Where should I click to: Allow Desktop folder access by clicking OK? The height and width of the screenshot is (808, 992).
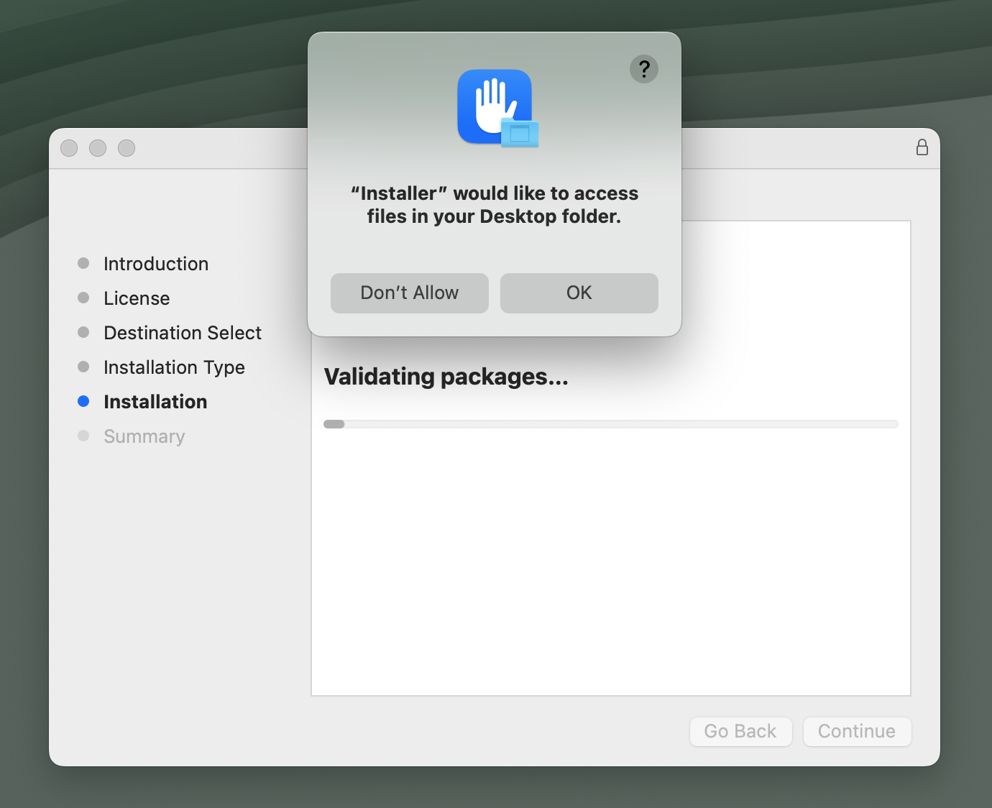579,292
